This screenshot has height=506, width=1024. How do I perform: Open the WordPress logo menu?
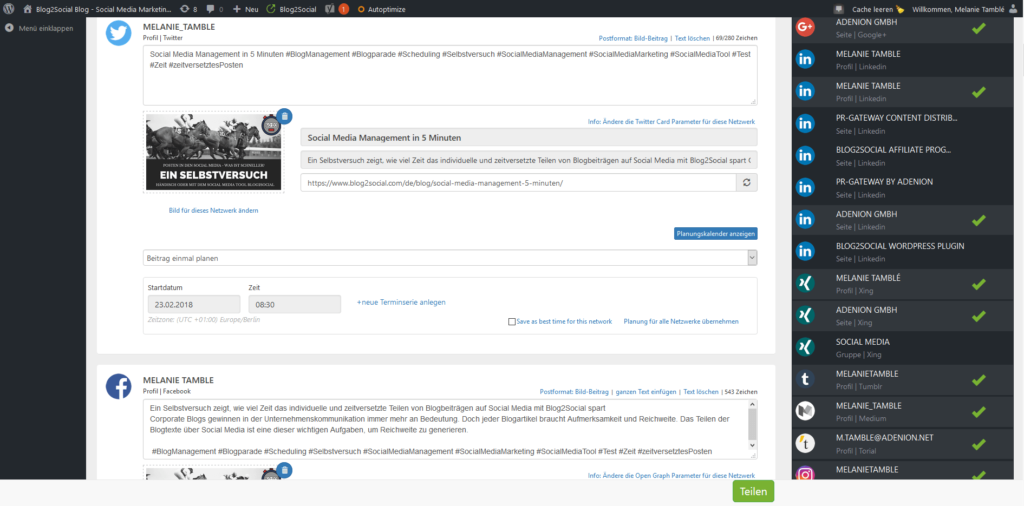9,9
